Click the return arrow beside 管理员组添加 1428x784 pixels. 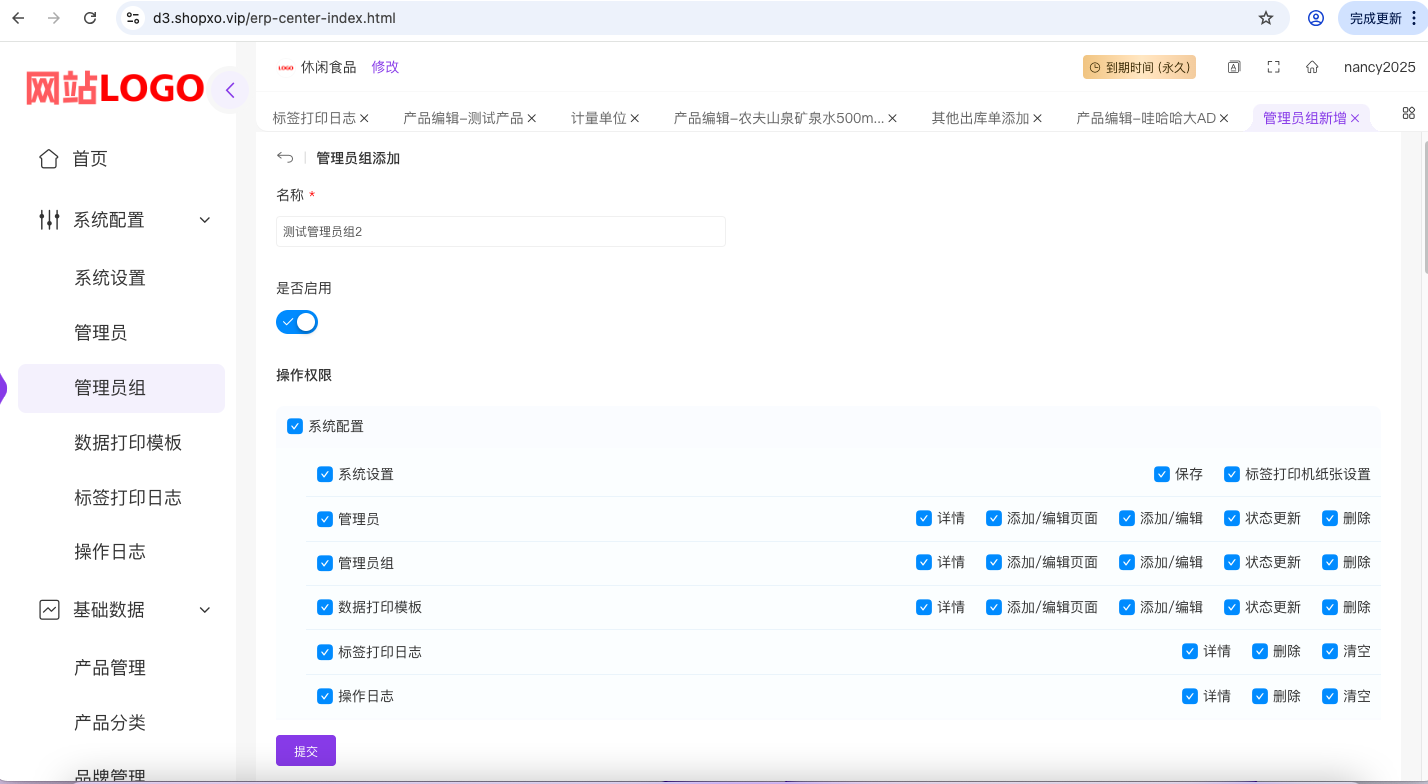click(x=285, y=158)
